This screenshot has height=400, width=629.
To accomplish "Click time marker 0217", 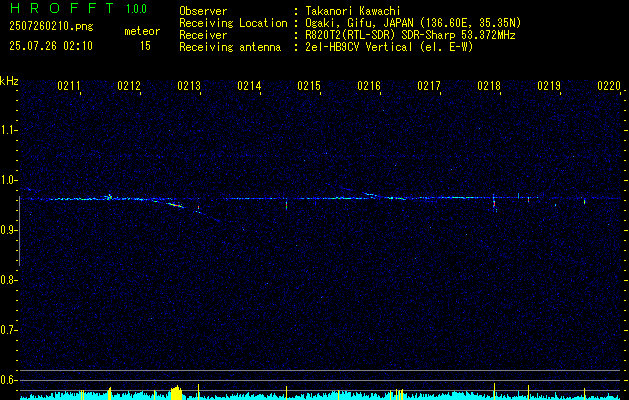I will point(429,86).
